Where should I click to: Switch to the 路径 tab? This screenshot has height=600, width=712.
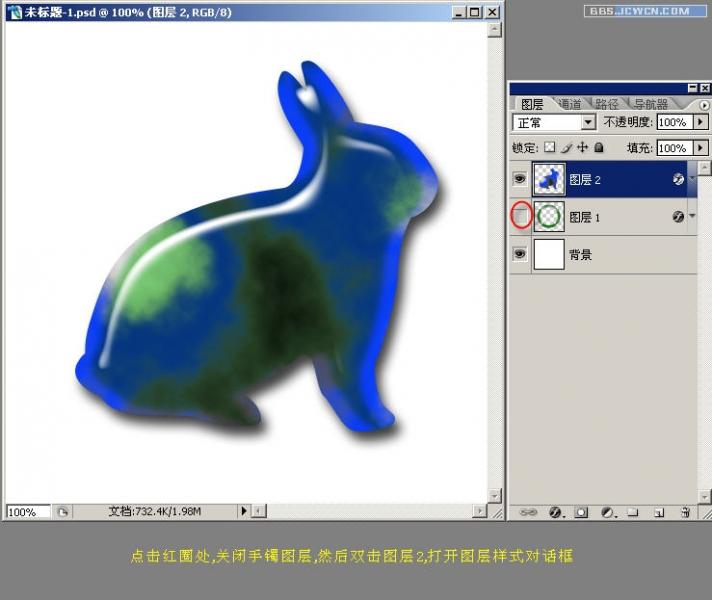click(607, 104)
